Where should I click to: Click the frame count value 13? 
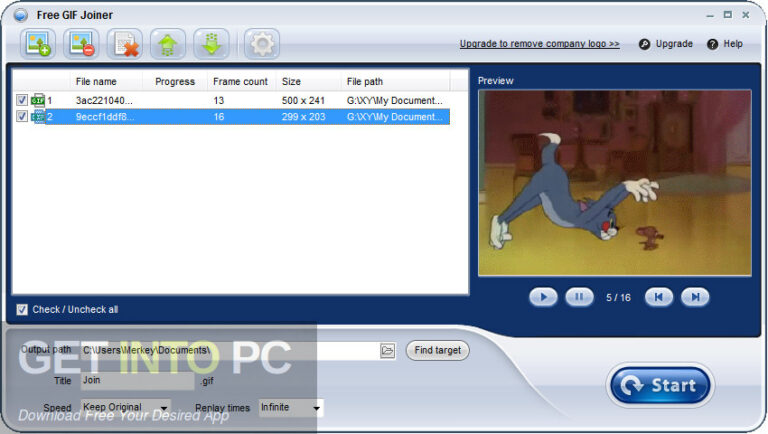point(218,100)
